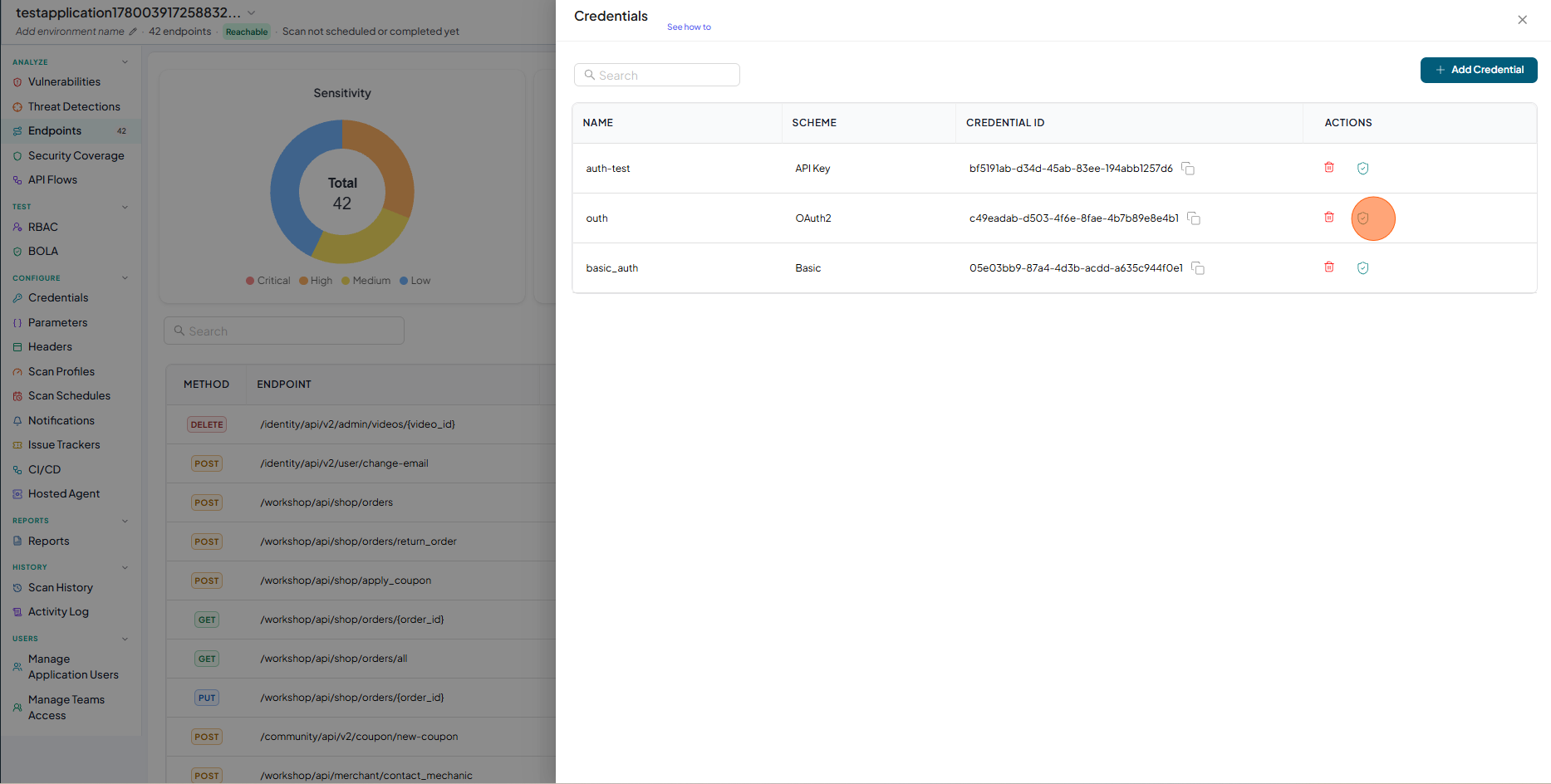
Task: Open Manage Teams Access
Action: (x=66, y=708)
